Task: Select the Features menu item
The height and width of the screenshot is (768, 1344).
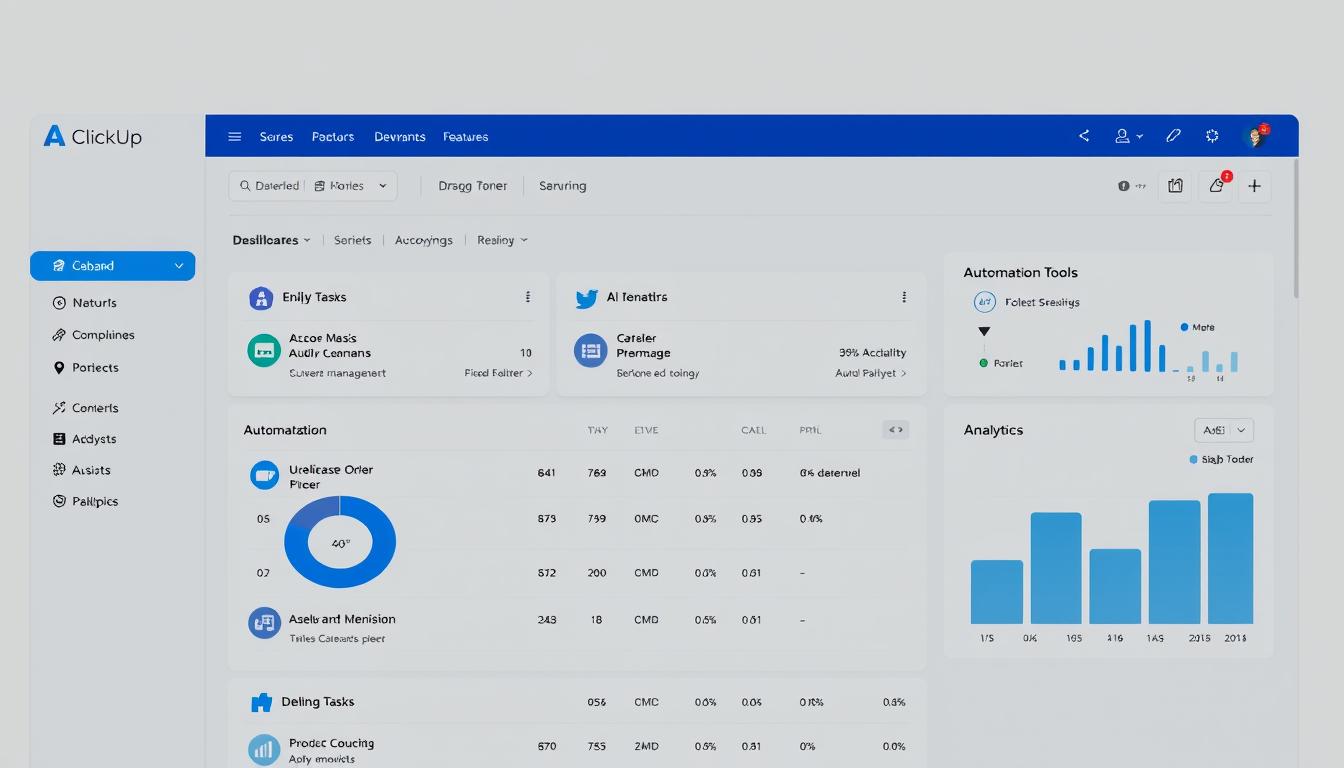Action: (x=465, y=137)
